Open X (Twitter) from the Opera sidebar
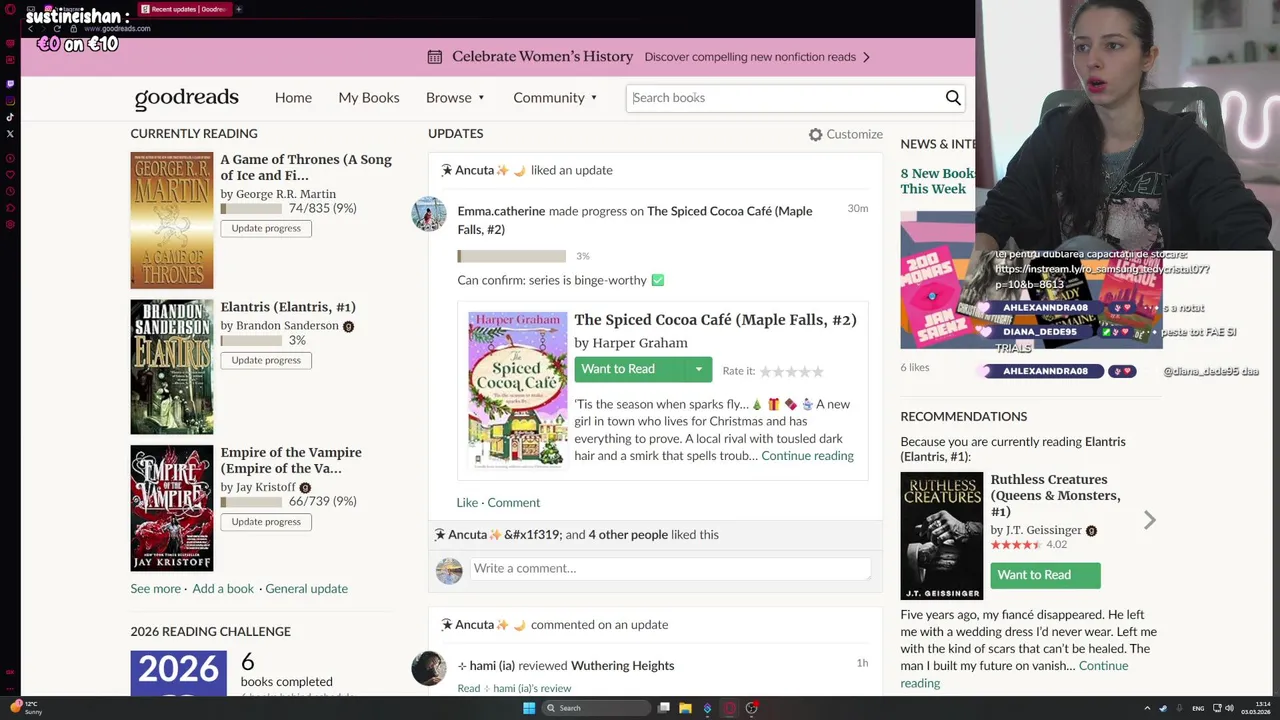Screen dimensions: 1280x720 [10, 133]
